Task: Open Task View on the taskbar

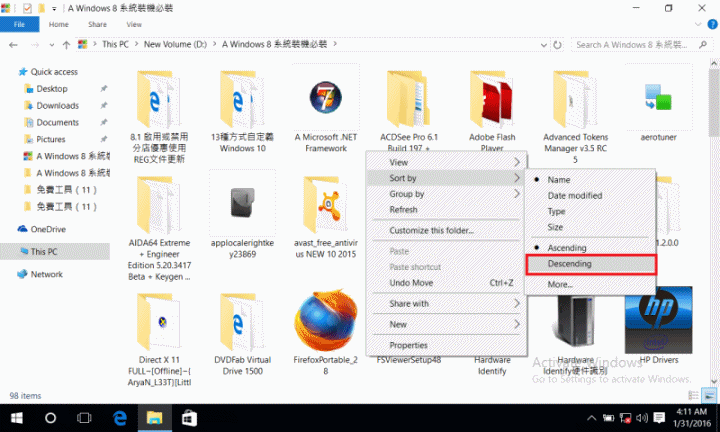Action: point(84,418)
